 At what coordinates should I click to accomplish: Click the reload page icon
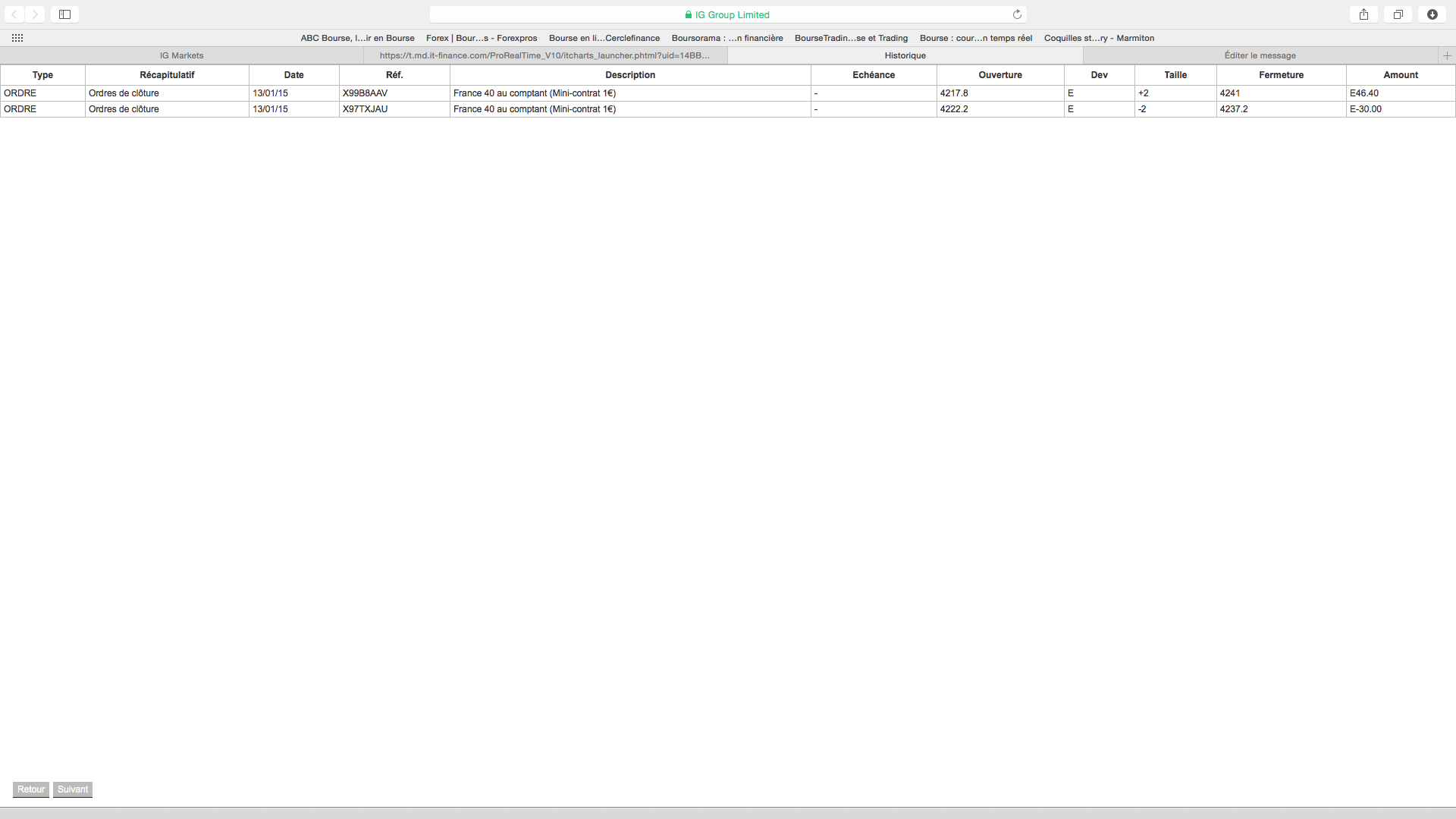tap(1017, 14)
